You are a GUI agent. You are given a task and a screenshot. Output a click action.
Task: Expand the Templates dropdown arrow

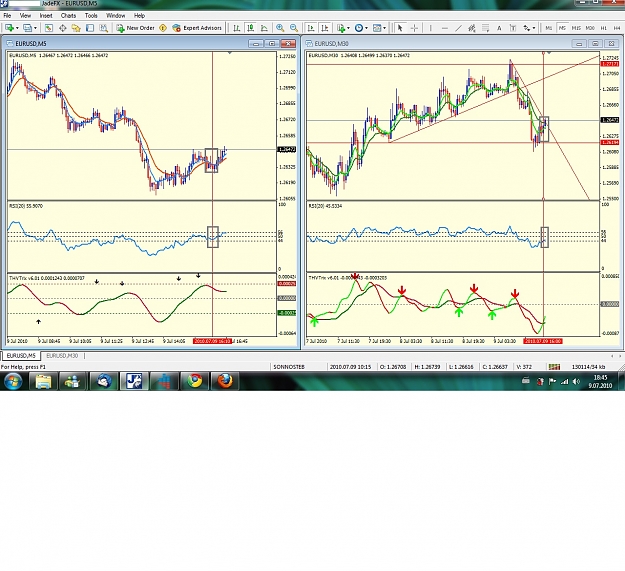(x=384, y=28)
